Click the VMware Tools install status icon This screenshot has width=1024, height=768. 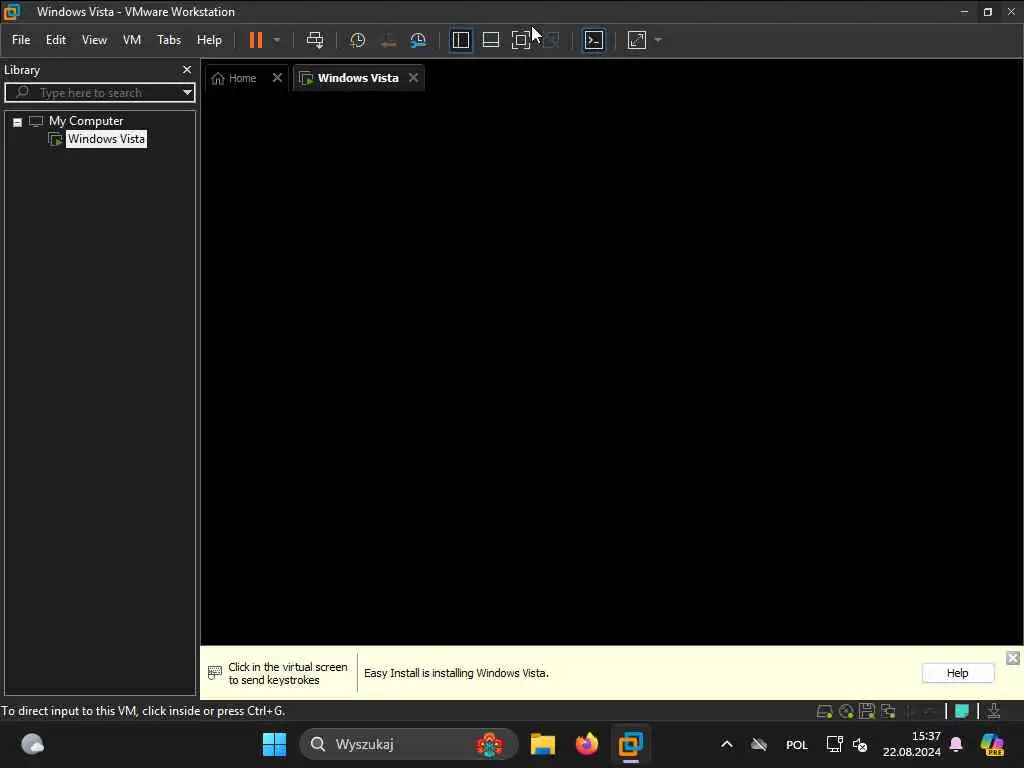(x=994, y=711)
